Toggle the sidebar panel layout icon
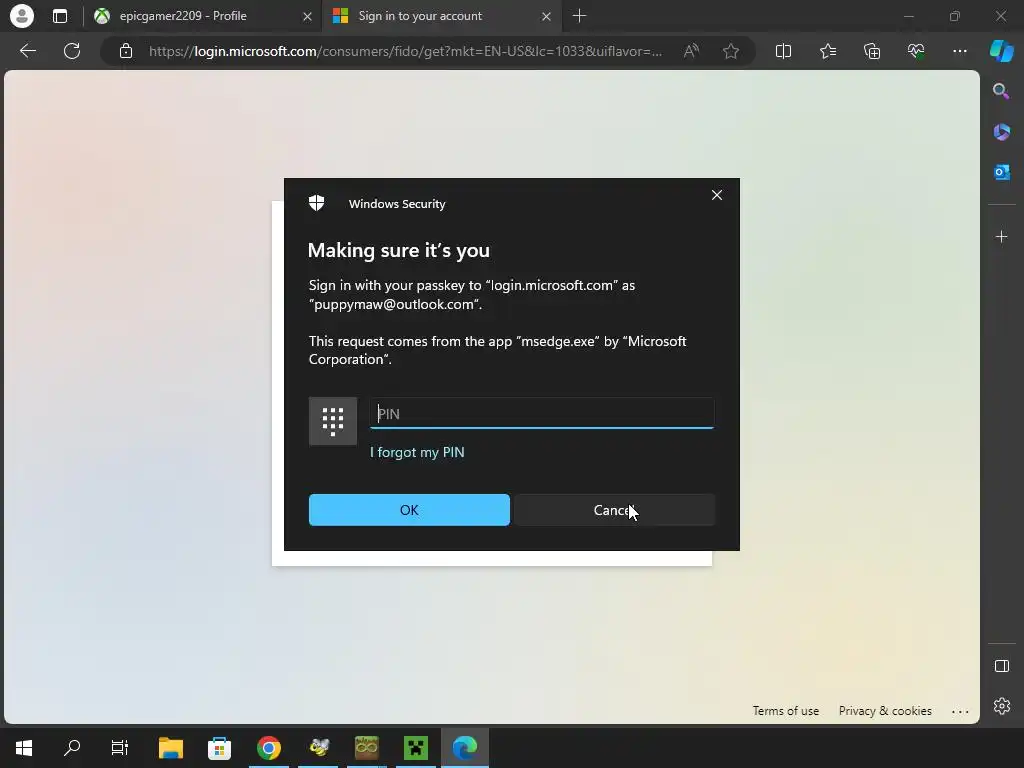 tap(1001, 666)
